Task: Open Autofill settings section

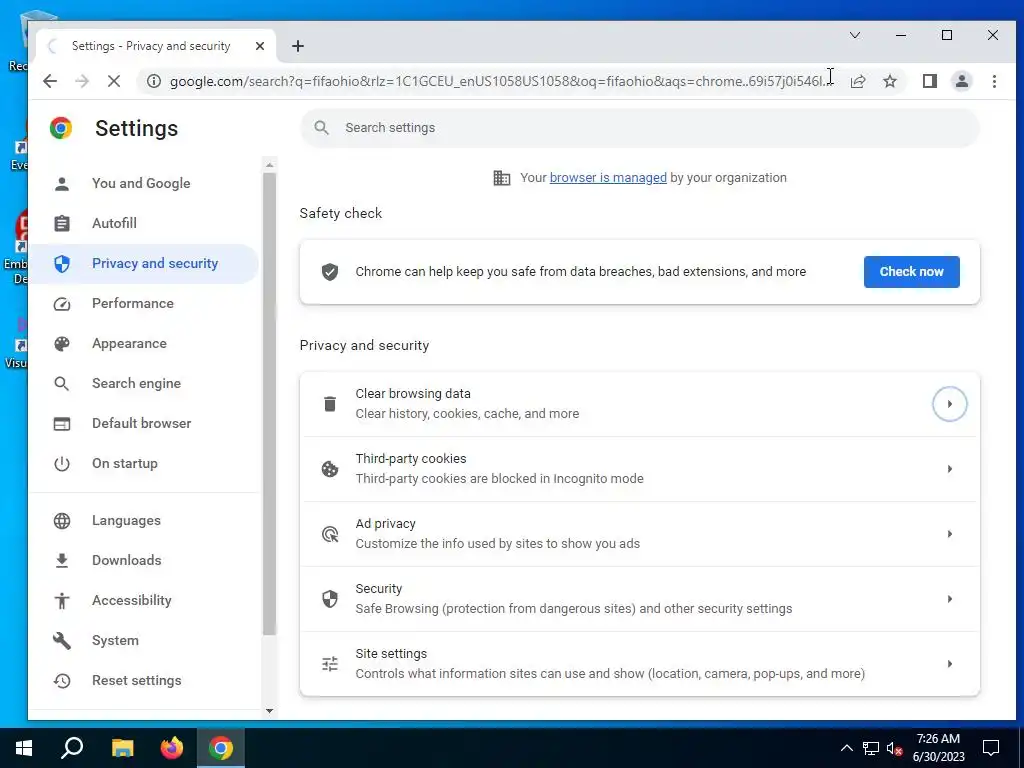Action: [x=145, y=223]
